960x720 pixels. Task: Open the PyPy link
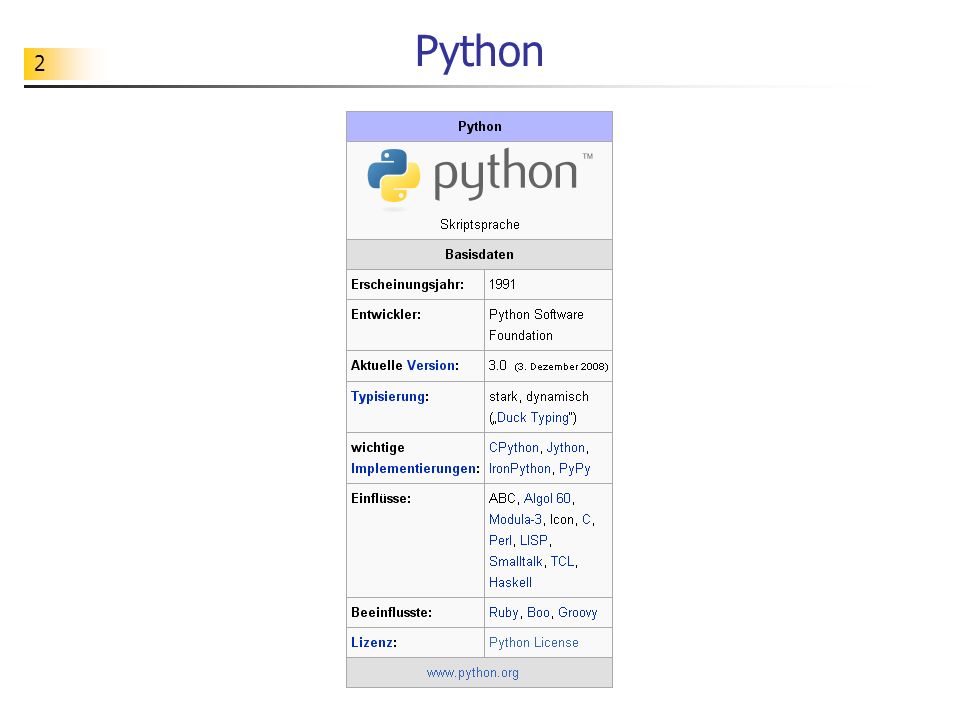574,468
